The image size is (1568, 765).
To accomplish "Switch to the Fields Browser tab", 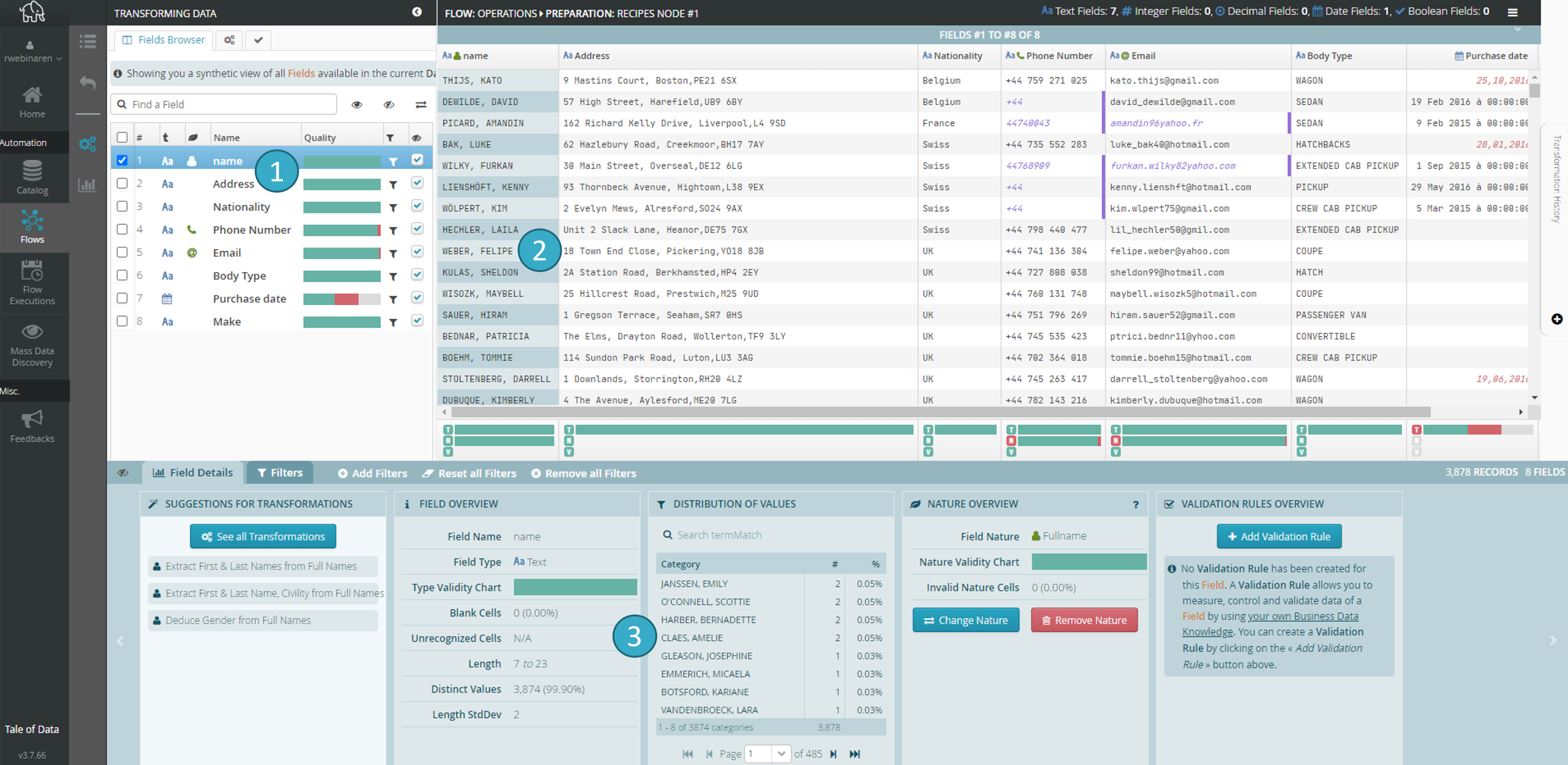I will click(164, 40).
